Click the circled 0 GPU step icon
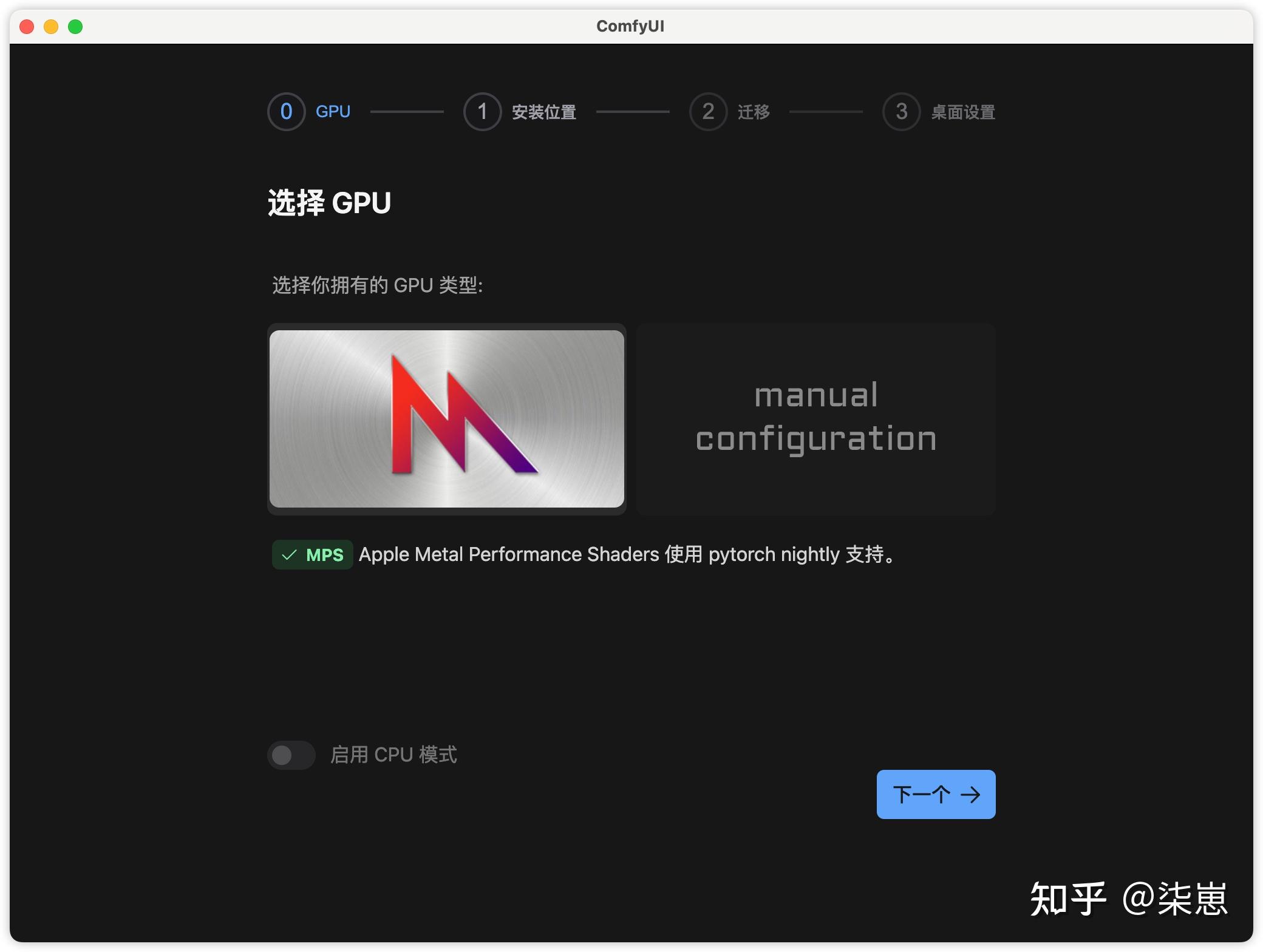This screenshot has width=1263, height=952. [286, 112]
